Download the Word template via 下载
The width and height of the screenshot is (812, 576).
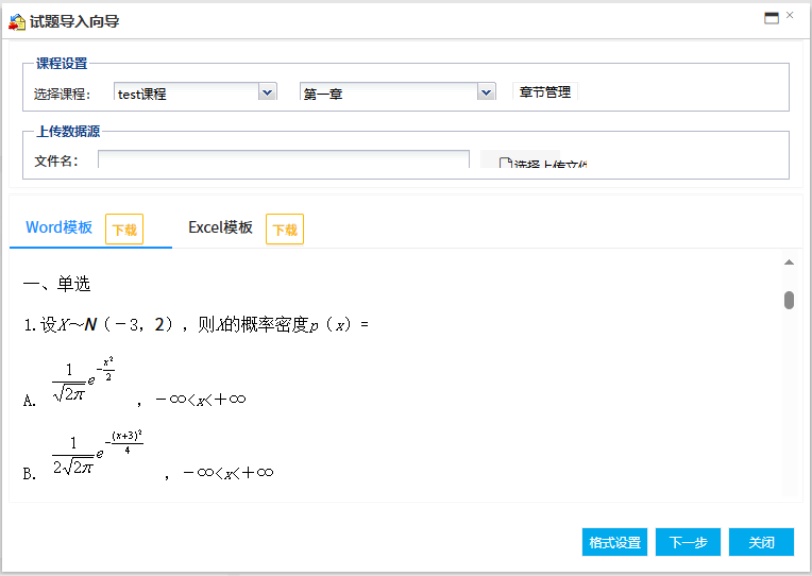(x=124, y=229)
